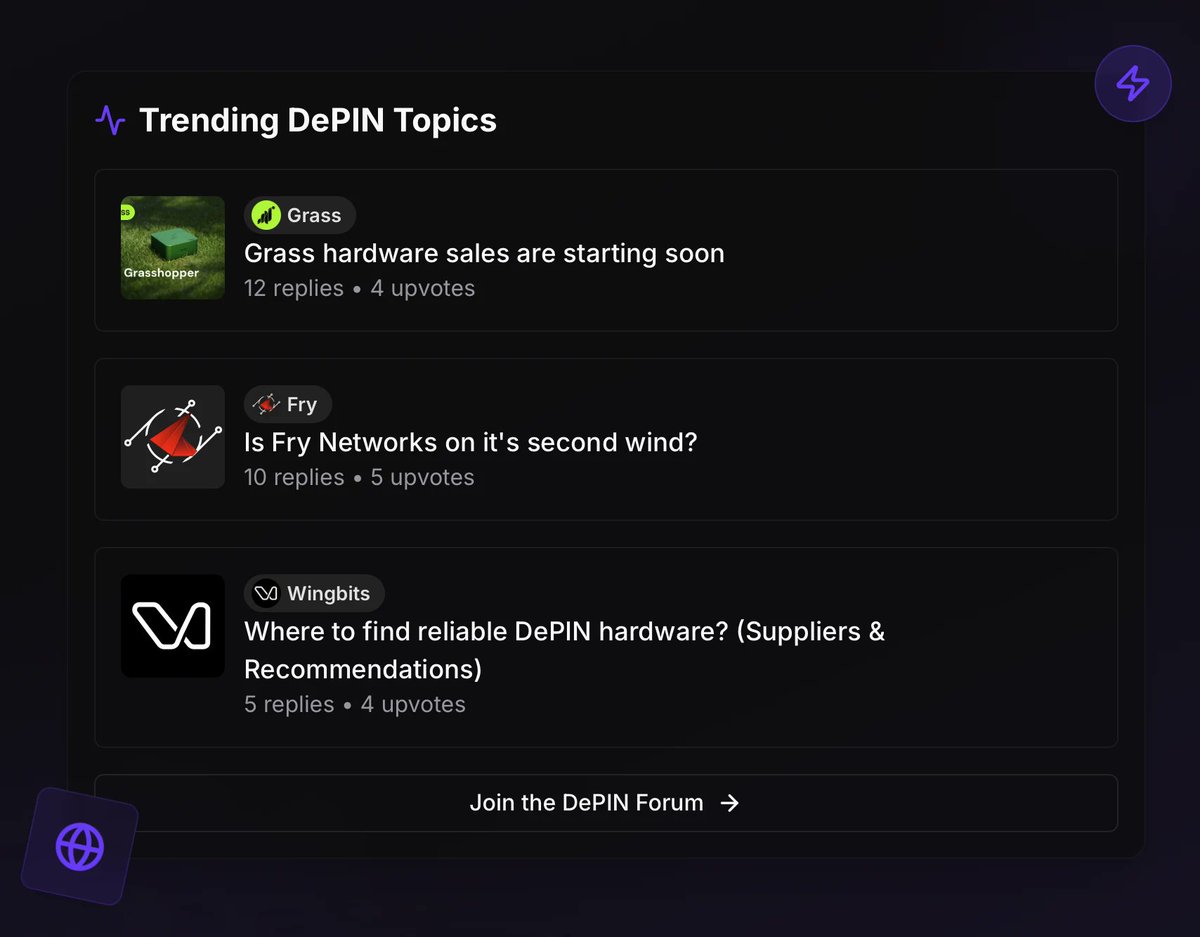Open 'Grass hardware sales are starting soon' topic

click(484, 253)
